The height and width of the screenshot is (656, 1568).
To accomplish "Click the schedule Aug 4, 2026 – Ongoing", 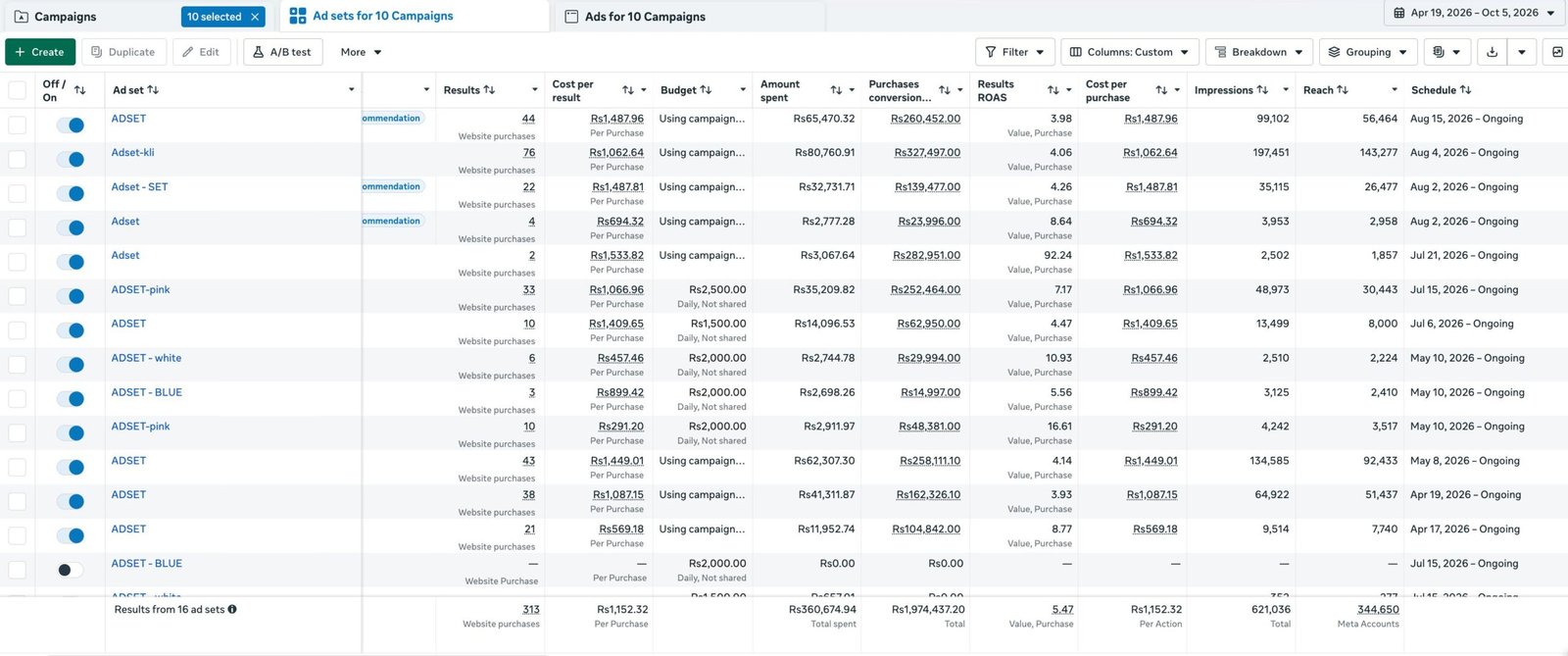I will tap(1464, 153).
